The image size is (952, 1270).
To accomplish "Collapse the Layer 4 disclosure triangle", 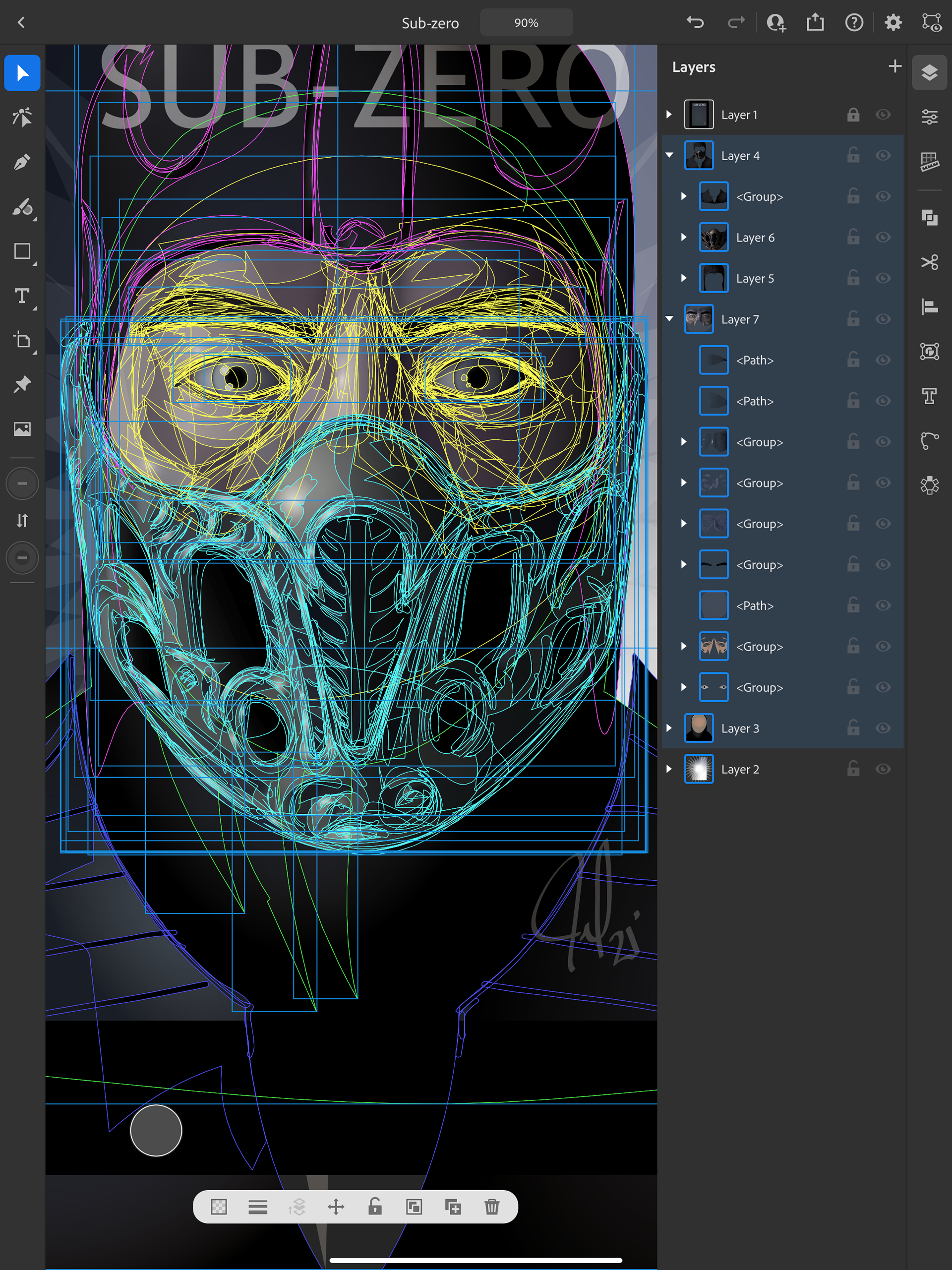I will [x=669, y=156].
